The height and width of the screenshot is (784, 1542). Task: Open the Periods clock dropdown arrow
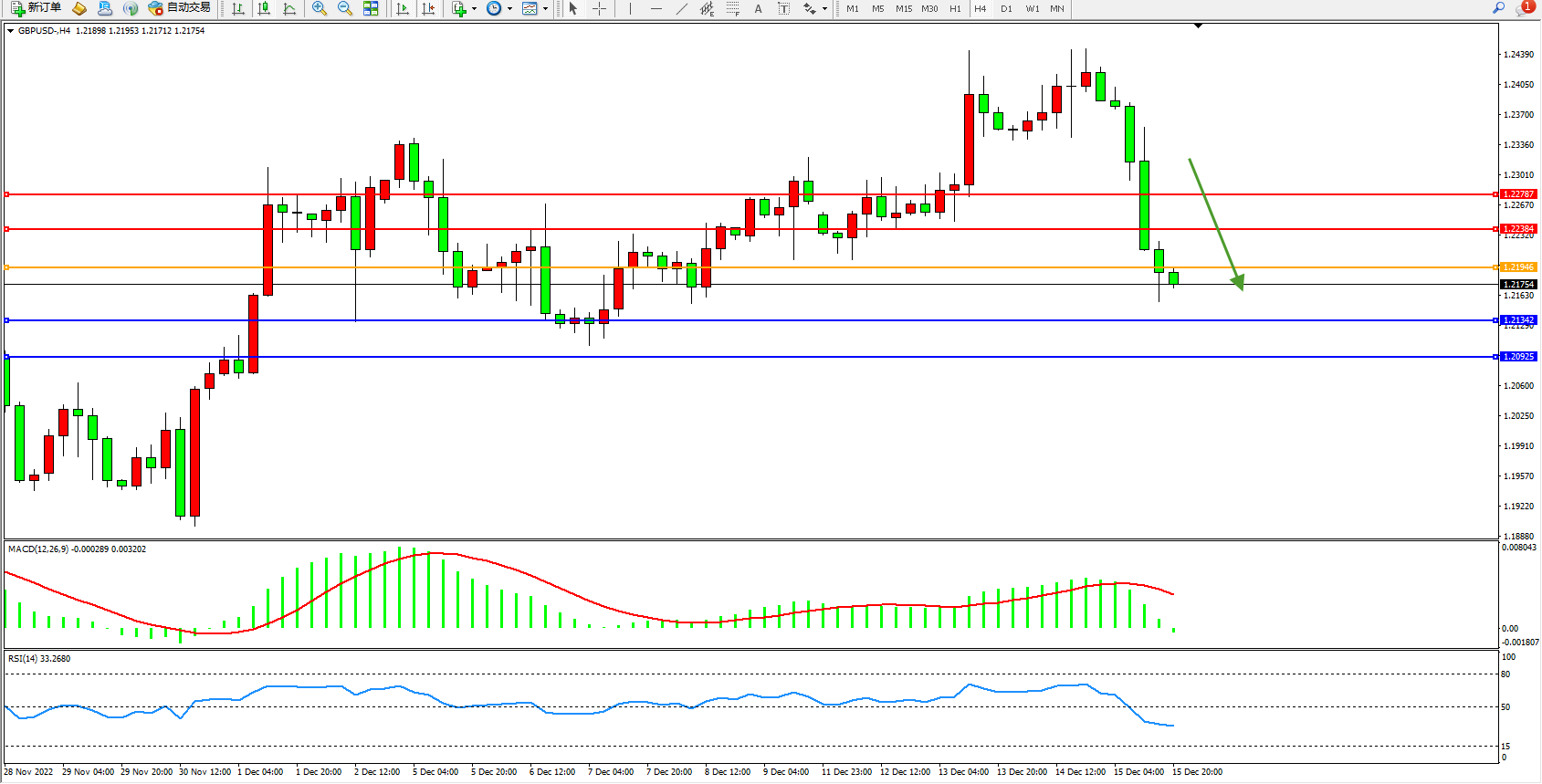(x=509, y=9)
